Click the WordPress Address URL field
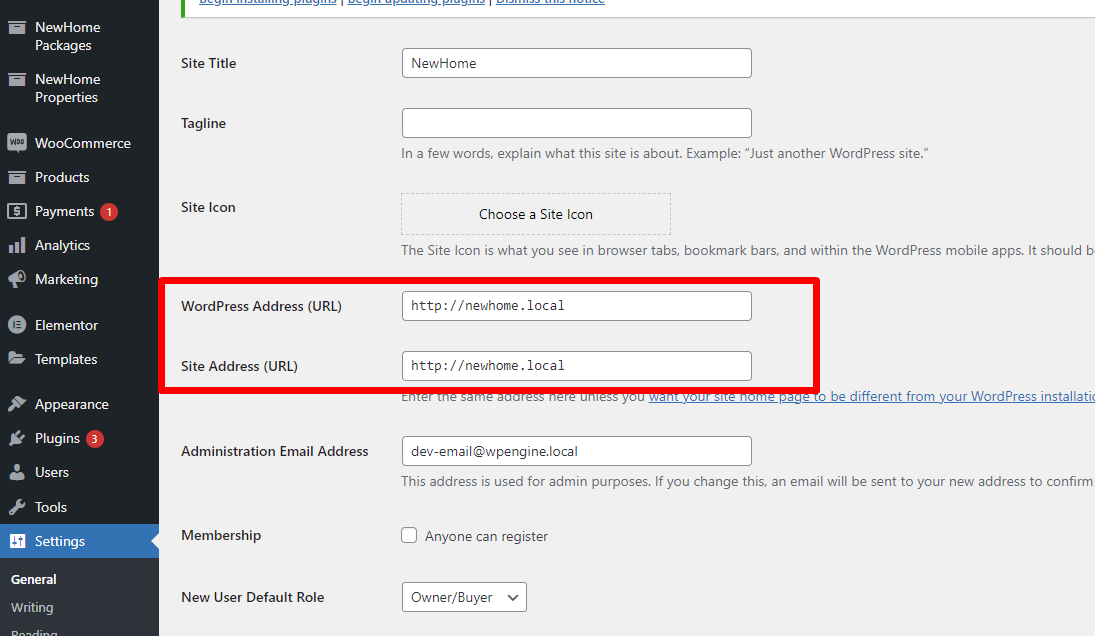 pos(577,306)
